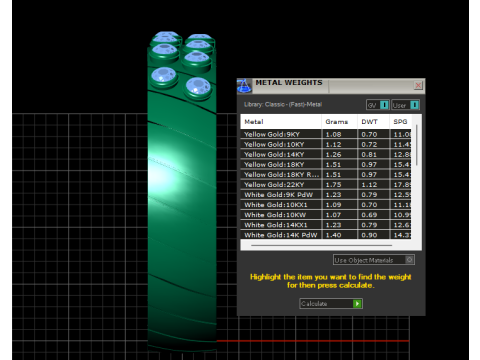Click the Use Object Materials gear icon
This screenshot has width=480, height=360.
pyautogui.click(x=410, y=260)
